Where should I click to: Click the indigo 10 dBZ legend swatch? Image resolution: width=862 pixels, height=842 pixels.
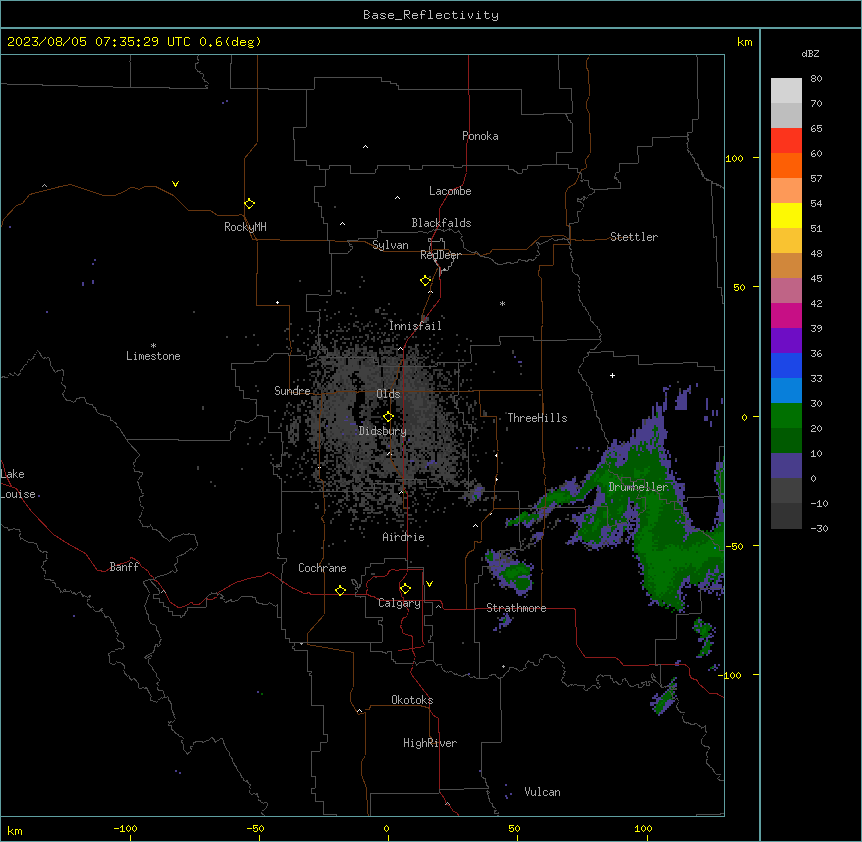click(786, 466)
